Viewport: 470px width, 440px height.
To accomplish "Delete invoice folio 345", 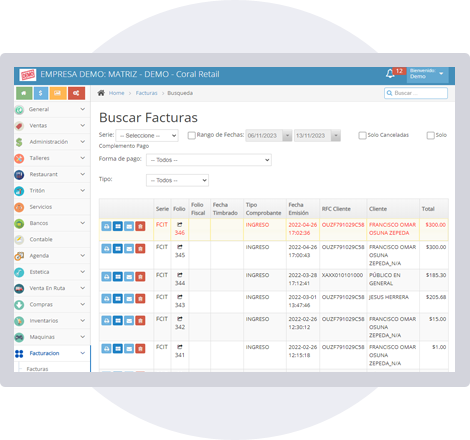I will pos(140,249).
